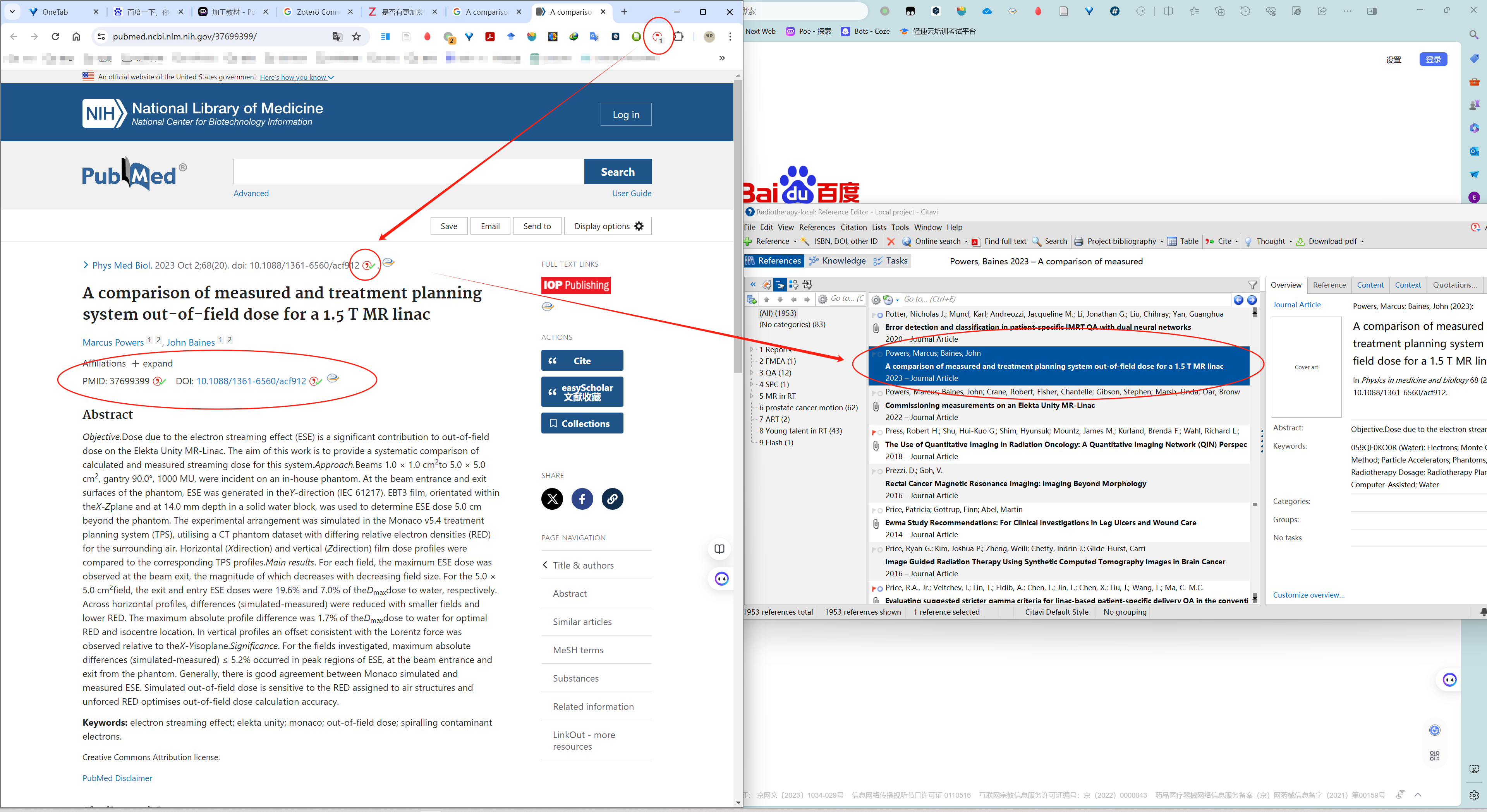The image size is (1487, 812).
Task: Click the filter funnel icon in Citavi
Action: point(1252,284)
